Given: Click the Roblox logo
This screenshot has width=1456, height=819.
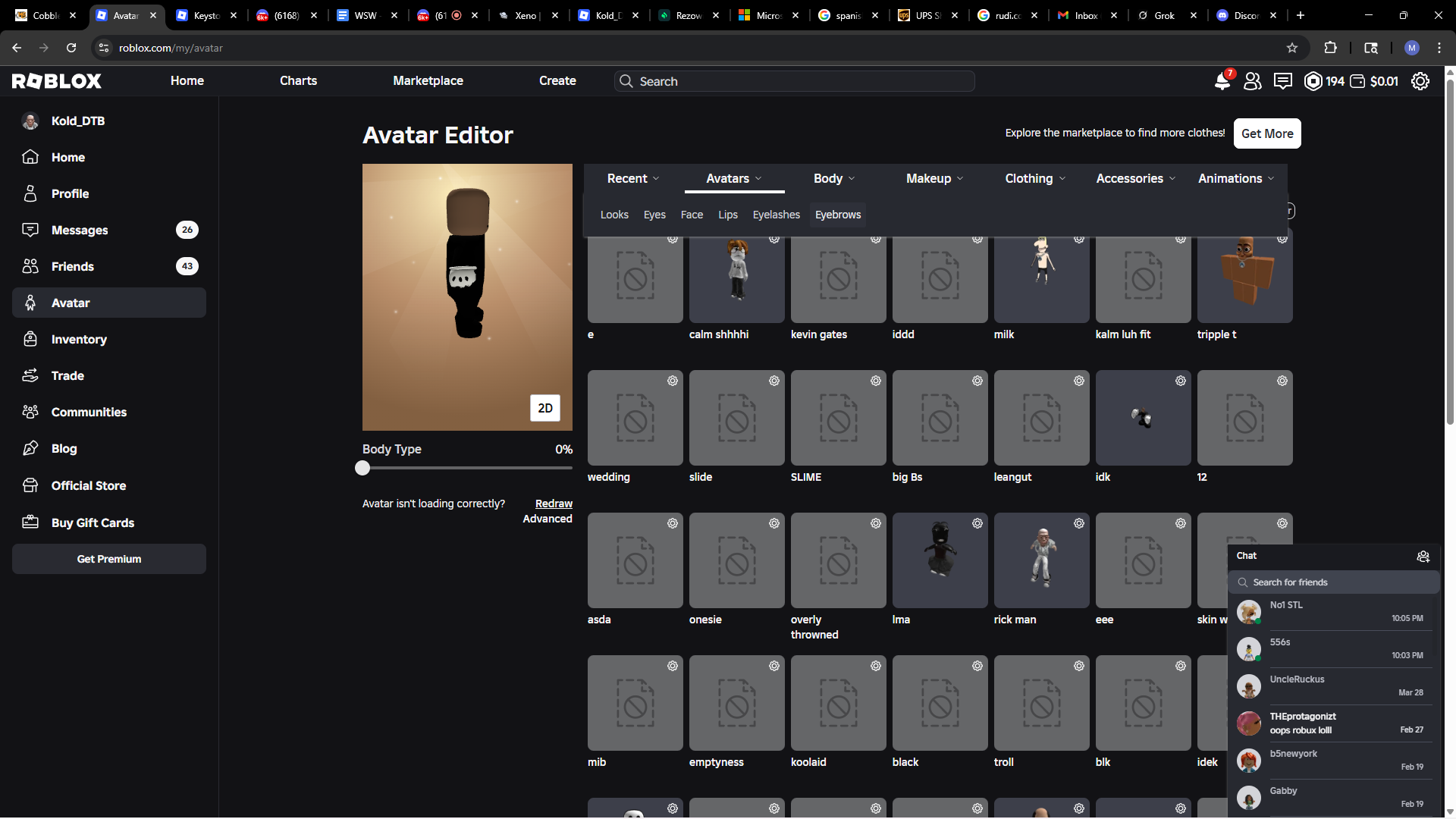Looking at the screenshot, I should click(57, 81).
